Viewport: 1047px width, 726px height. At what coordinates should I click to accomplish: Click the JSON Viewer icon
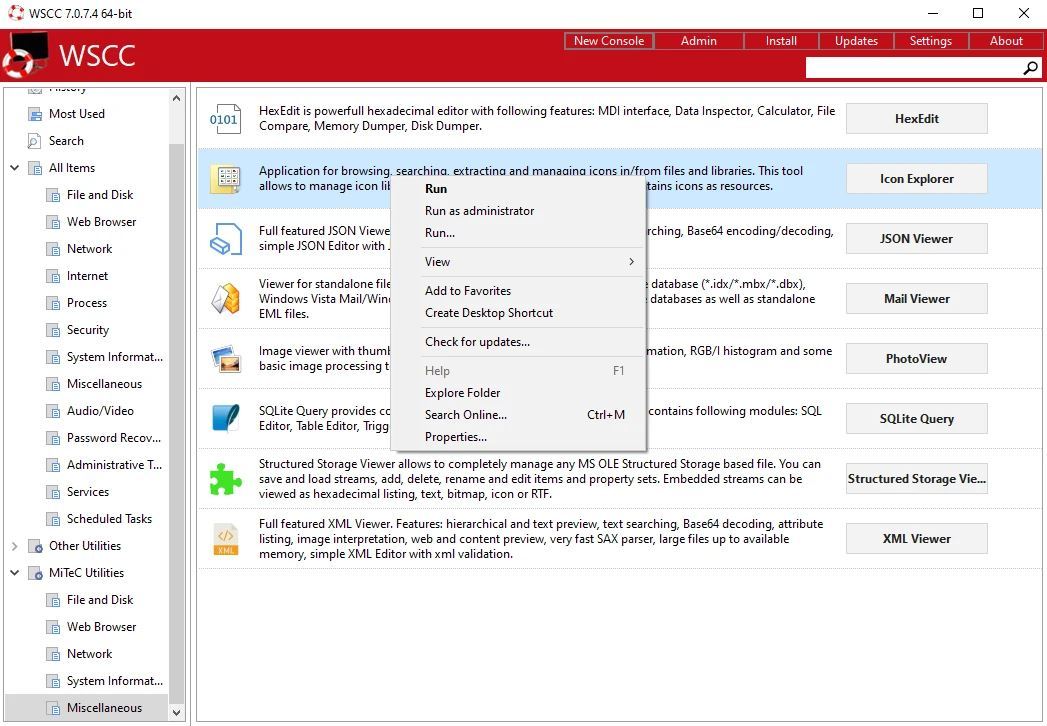(x=225, y=239)
